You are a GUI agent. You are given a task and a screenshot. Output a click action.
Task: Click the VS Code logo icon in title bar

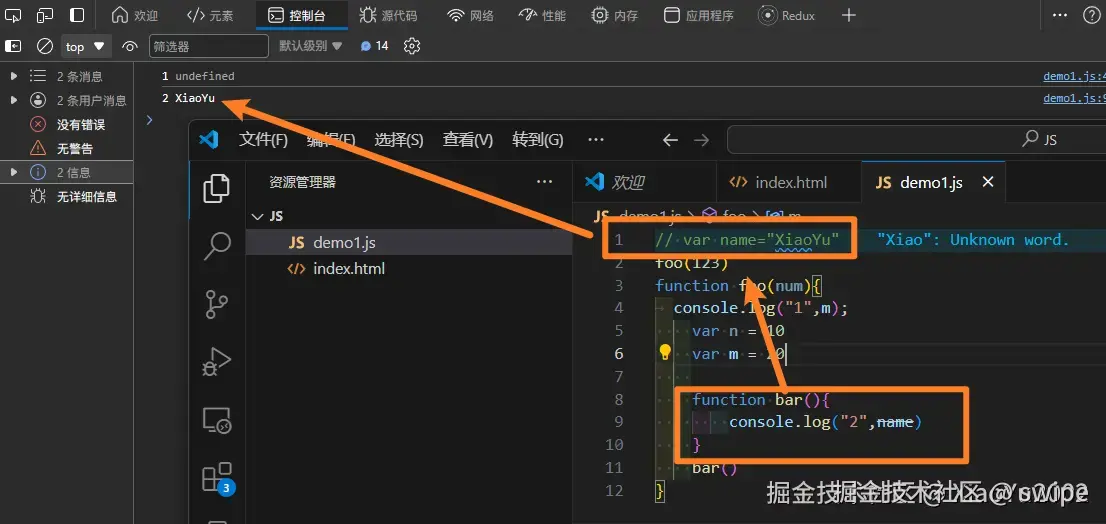tap(209, 140)
